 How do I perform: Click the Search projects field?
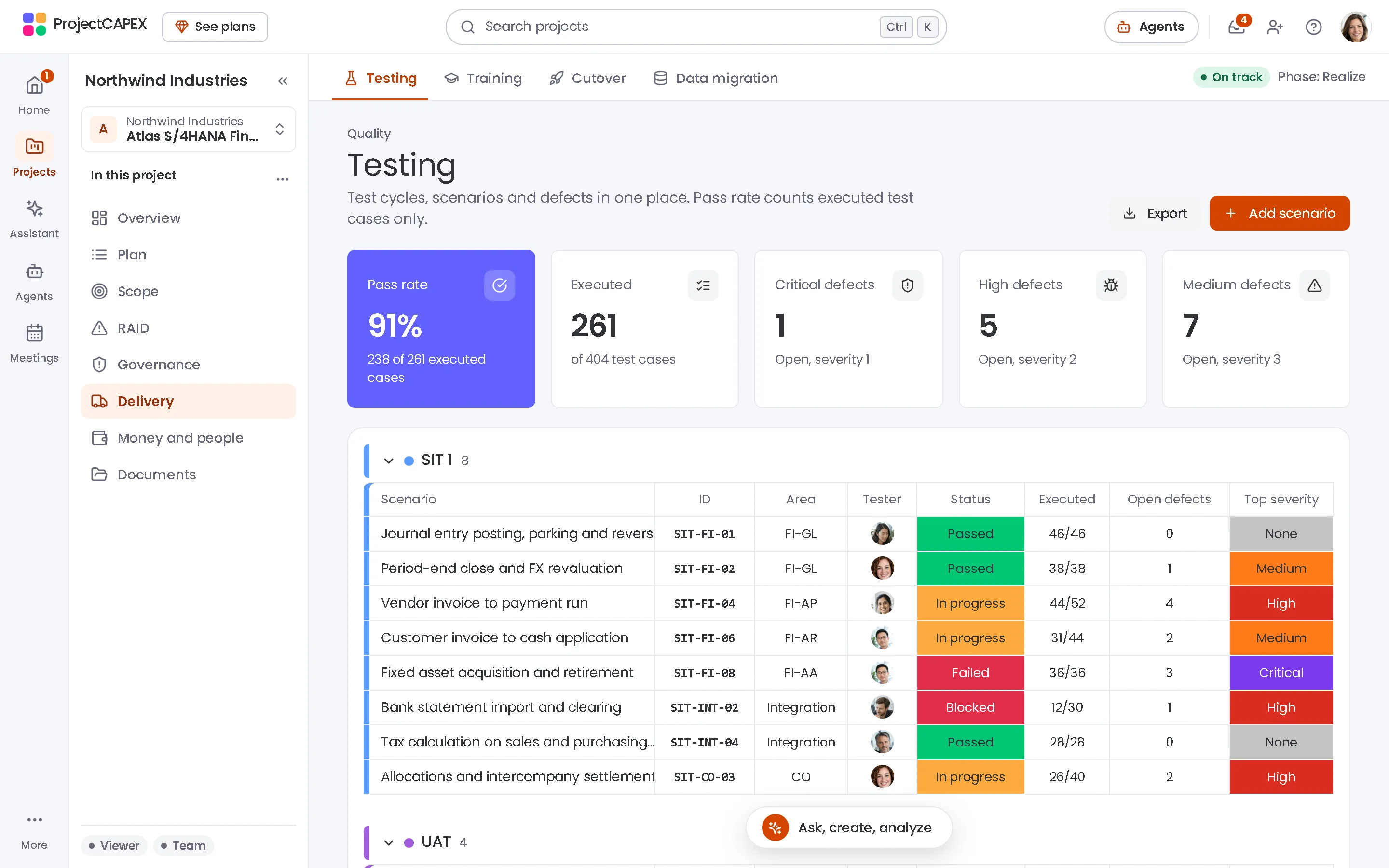[695, 27]
